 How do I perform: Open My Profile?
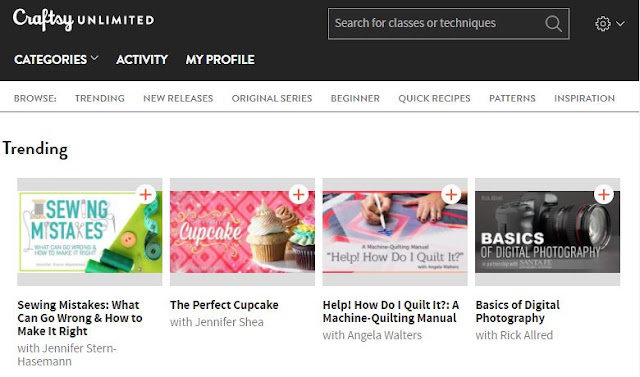coord(220,60)
